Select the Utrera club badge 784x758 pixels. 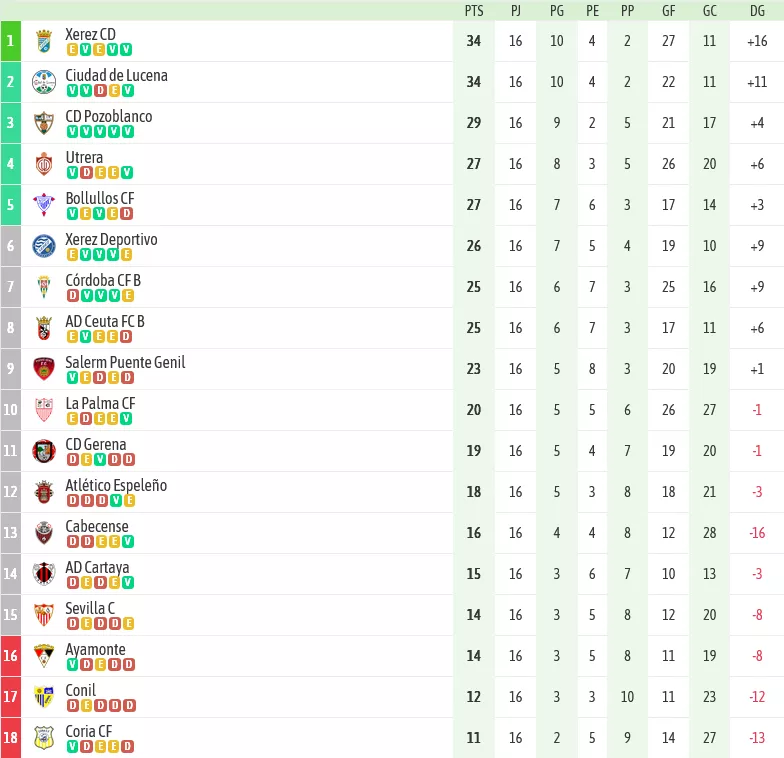[44, 164]
